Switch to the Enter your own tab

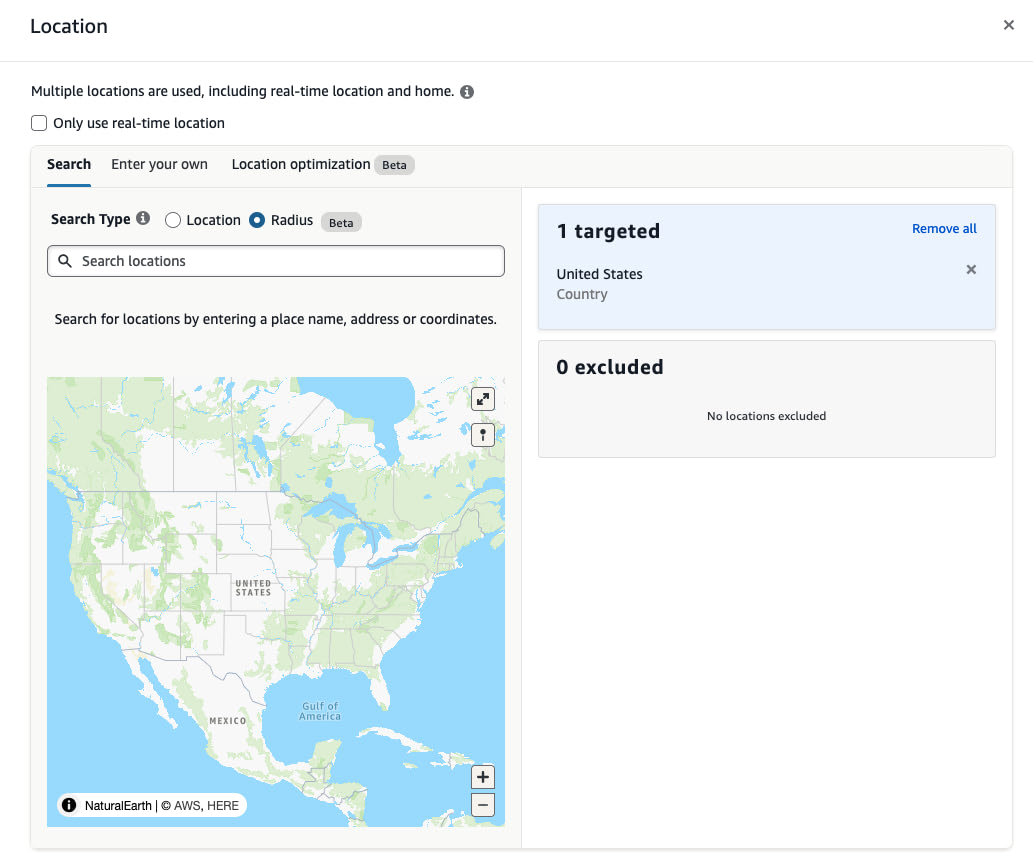[x=159, y=164]
